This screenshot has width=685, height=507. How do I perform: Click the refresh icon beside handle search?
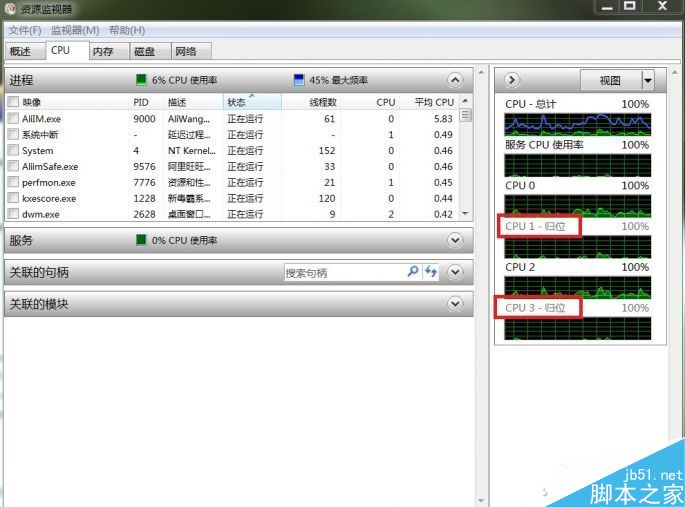click(x=431, y=272)
